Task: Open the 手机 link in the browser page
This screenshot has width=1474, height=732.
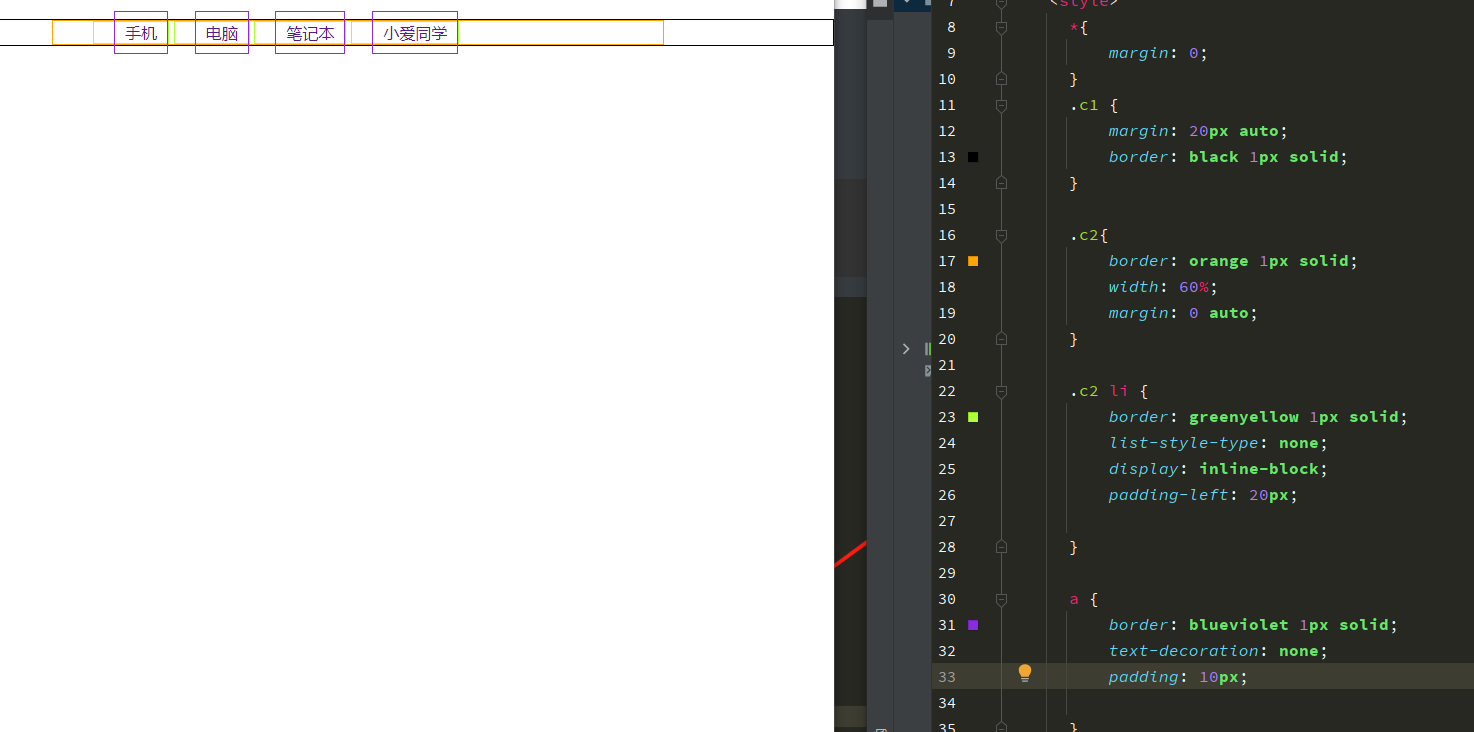Action: tap(141, 33)
